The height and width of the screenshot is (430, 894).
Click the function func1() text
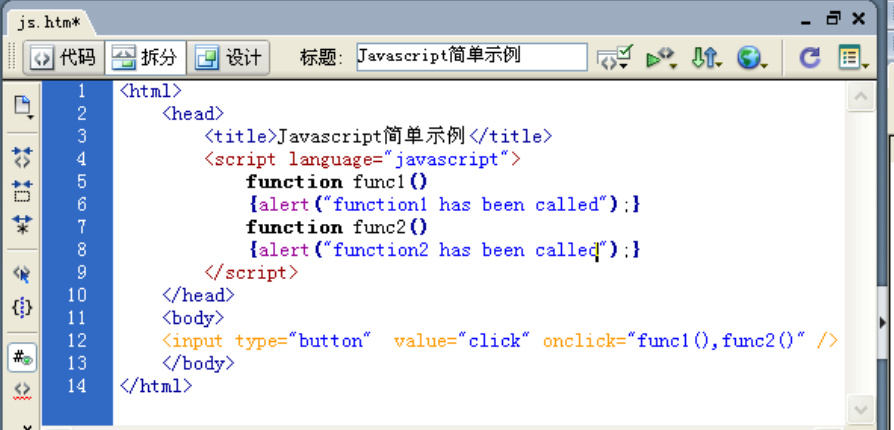[337, 182]
